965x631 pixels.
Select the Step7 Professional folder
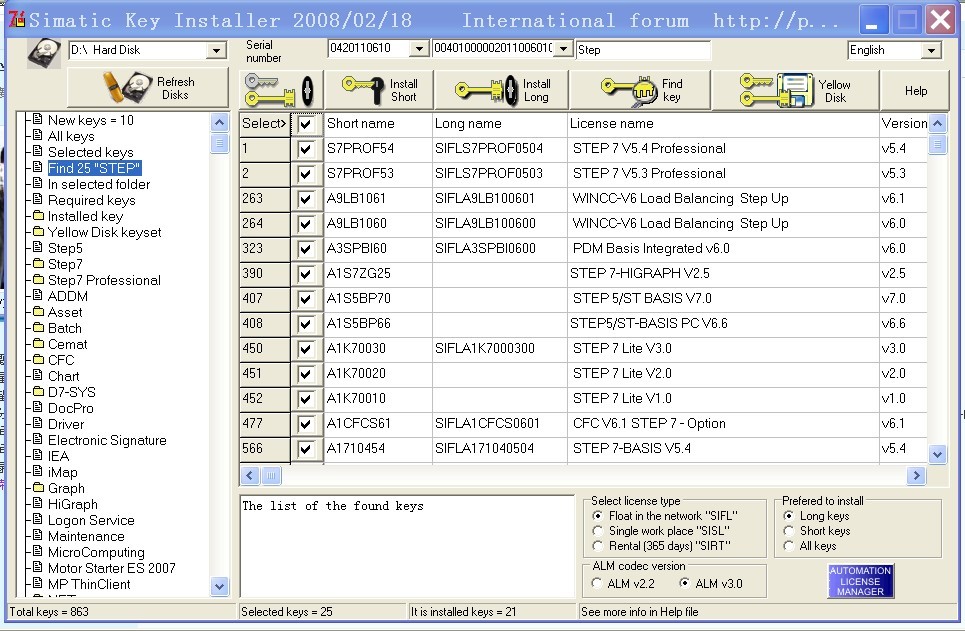tap(104, 280)
